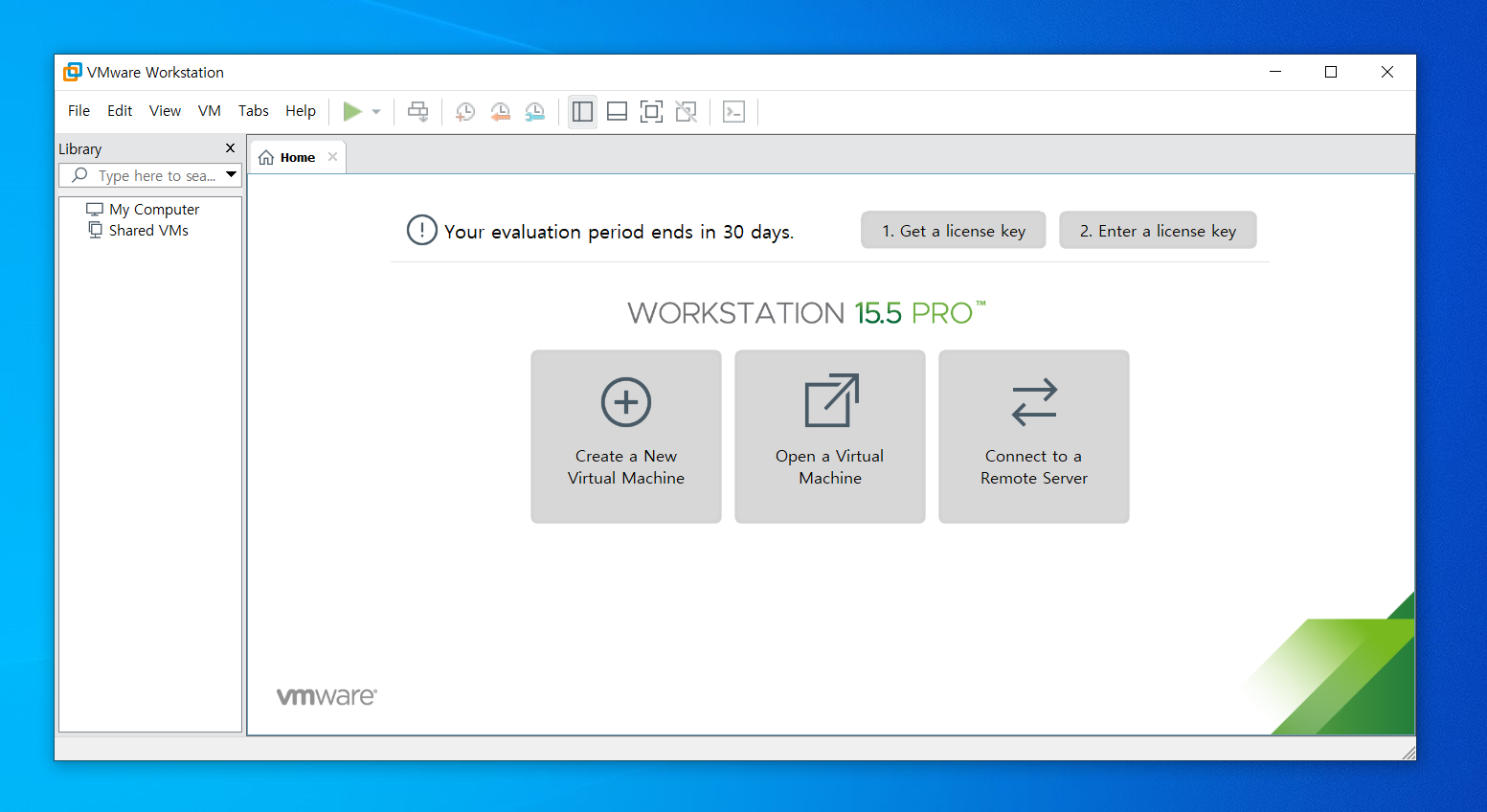The image size is (1487, 812).
Task: Minimize the VMware Workstation window
Action: tap(1275, 72)
